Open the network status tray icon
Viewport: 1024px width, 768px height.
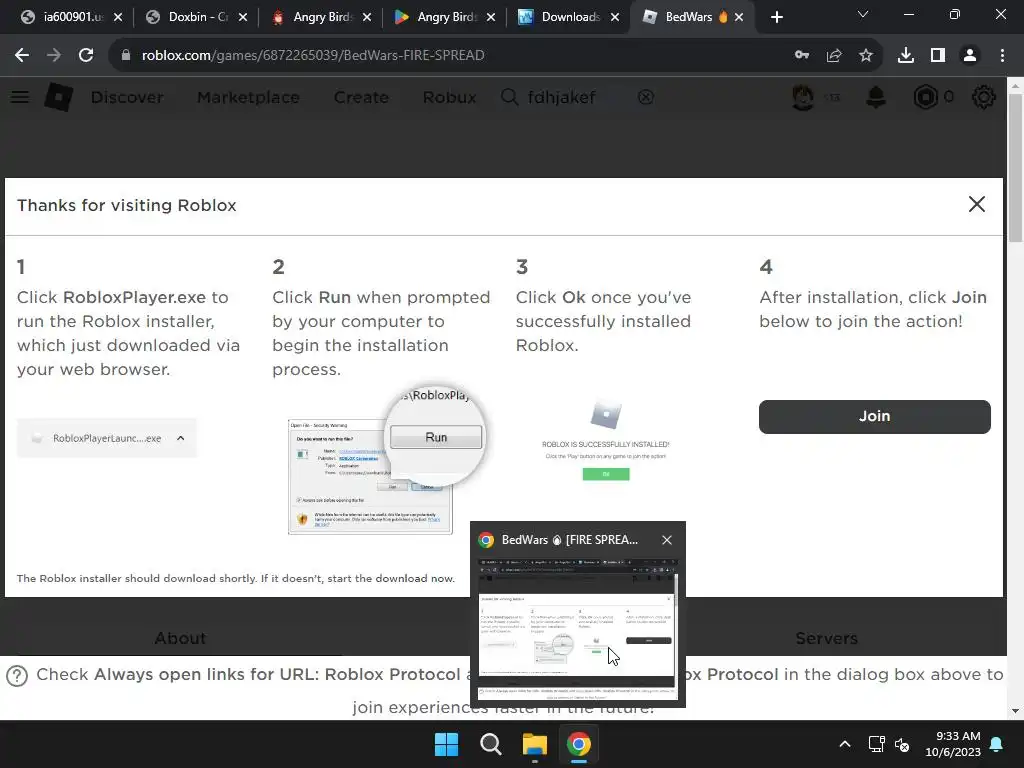876,744
